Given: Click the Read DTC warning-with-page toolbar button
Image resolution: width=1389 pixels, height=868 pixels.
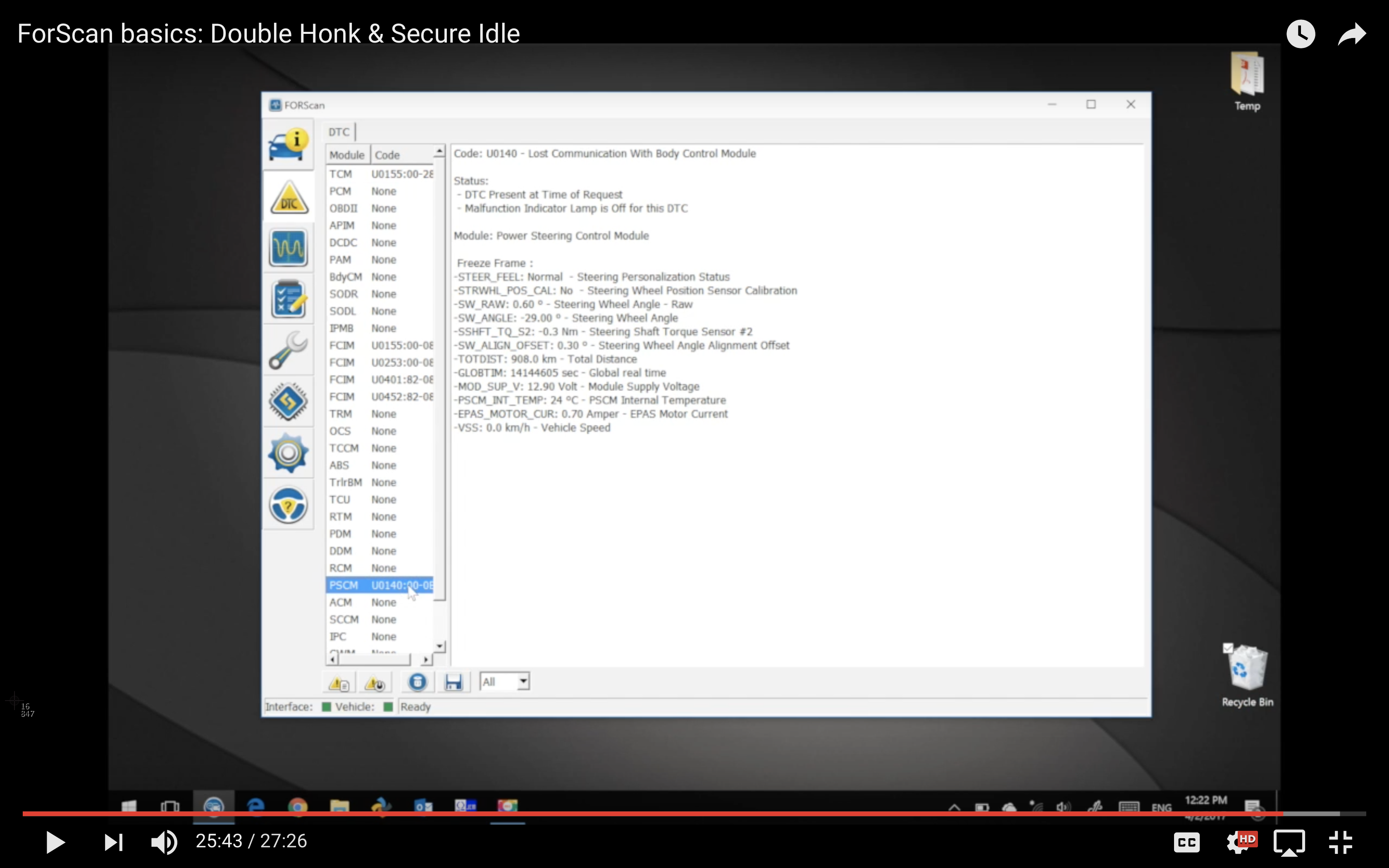Looking at the screenshot, I should 339,682.
